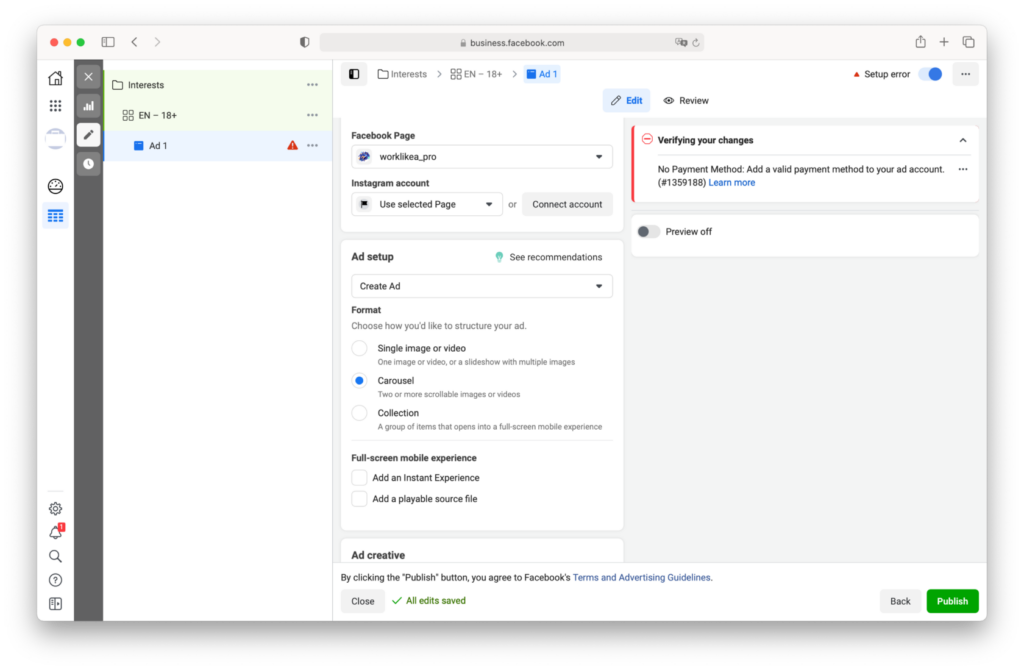The height and width of the screenshot is (670, 1024).
Task: Switch to the Review tab
Action: click(686, 101)
